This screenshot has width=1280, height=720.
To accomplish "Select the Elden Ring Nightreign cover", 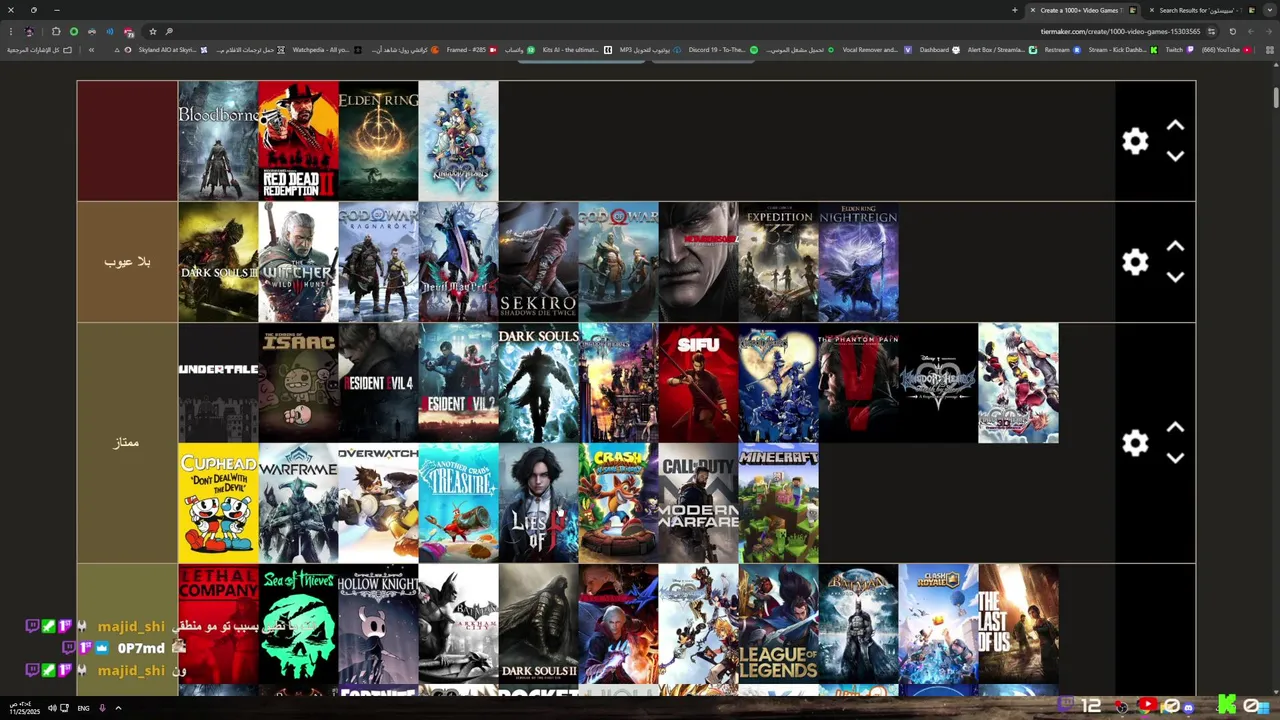I will pyautogui.click(x=858, y=262).
